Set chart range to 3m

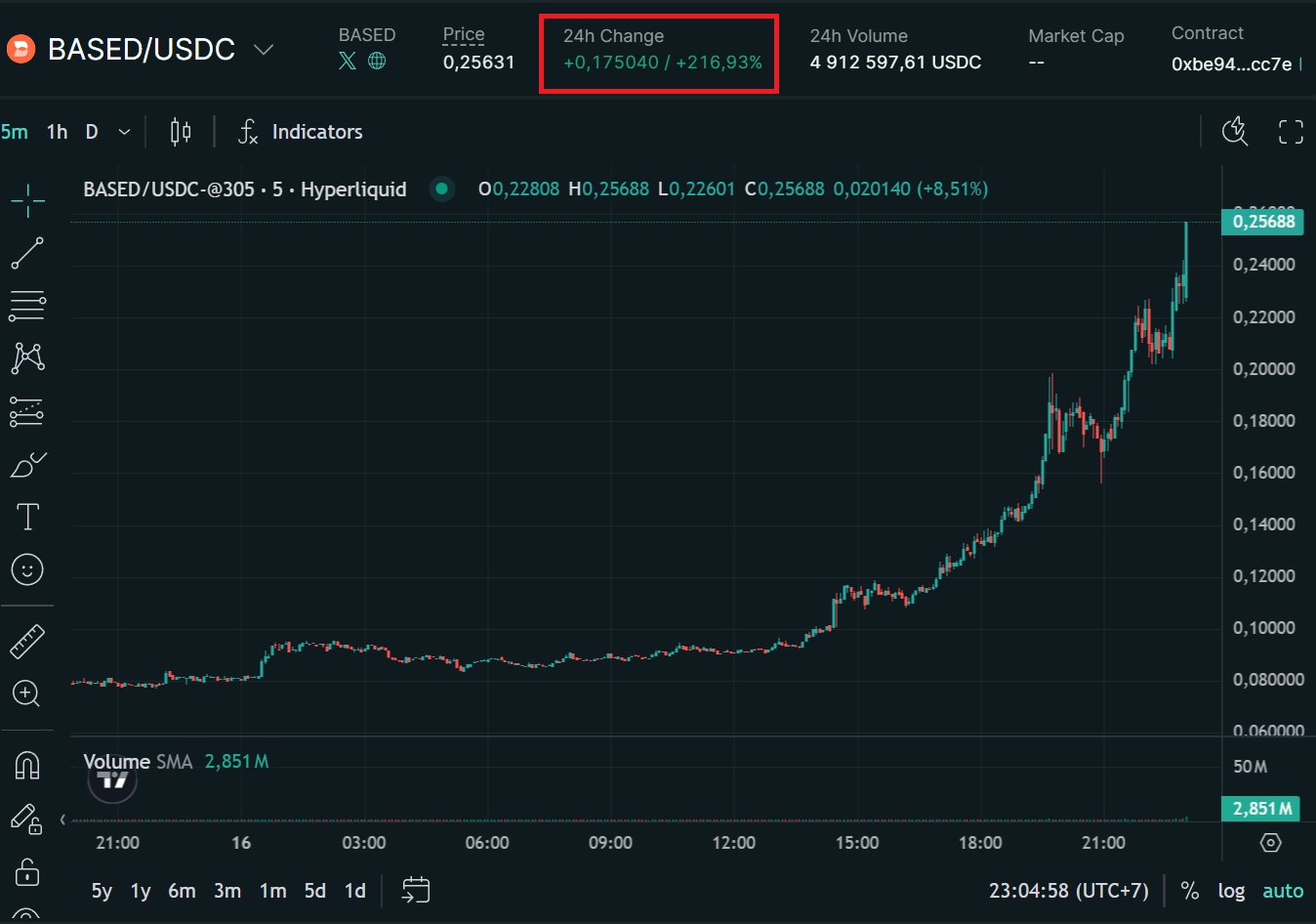[x=227, y=890]
